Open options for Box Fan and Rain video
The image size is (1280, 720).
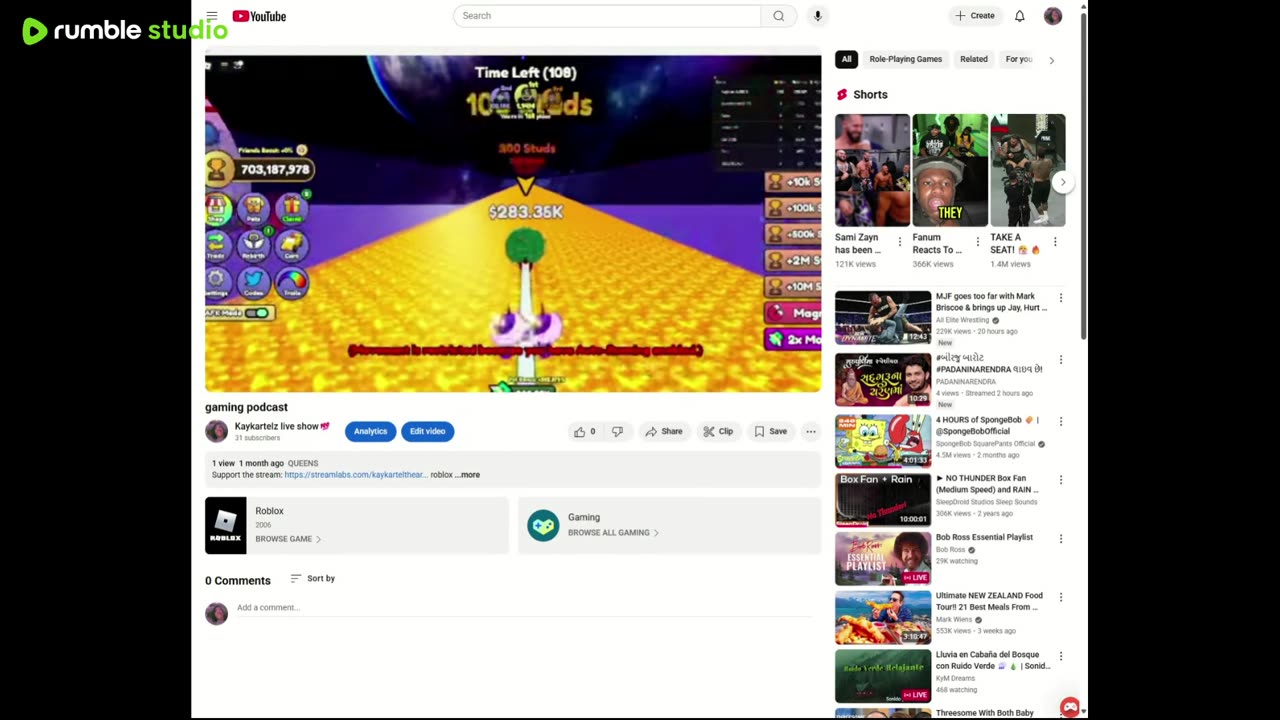(x=1061, y=480)
